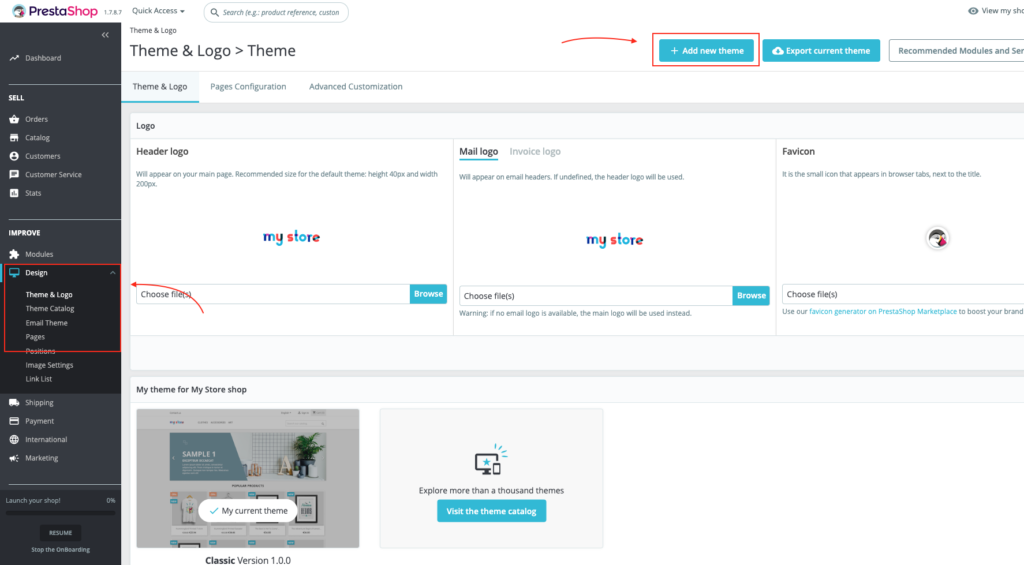Click the Payment card icon
Screen dimensions: 1024x565
(14, 421)
